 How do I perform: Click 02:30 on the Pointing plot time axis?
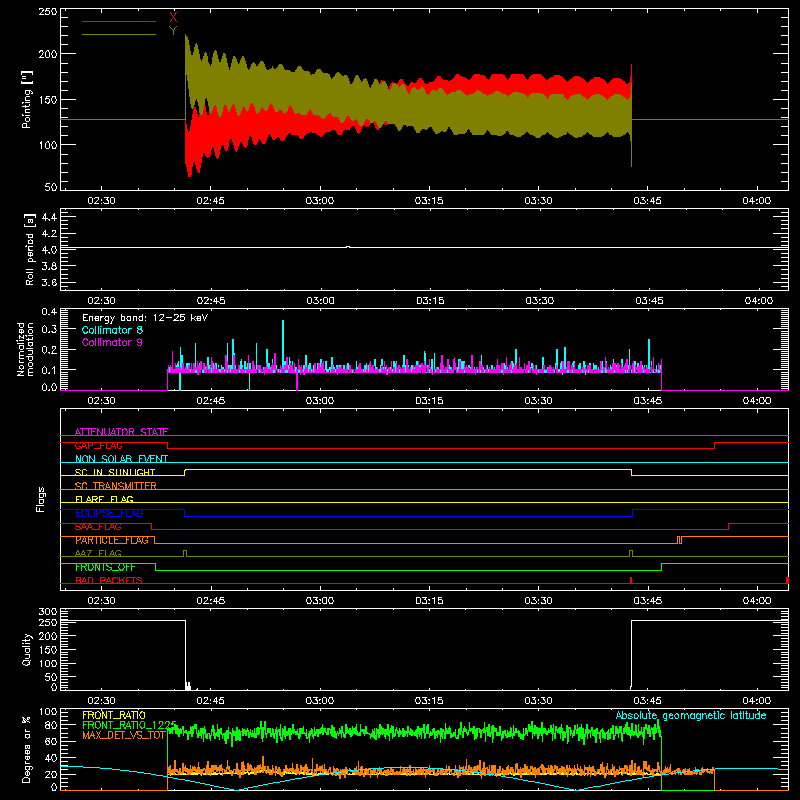(x=101, y=201)
